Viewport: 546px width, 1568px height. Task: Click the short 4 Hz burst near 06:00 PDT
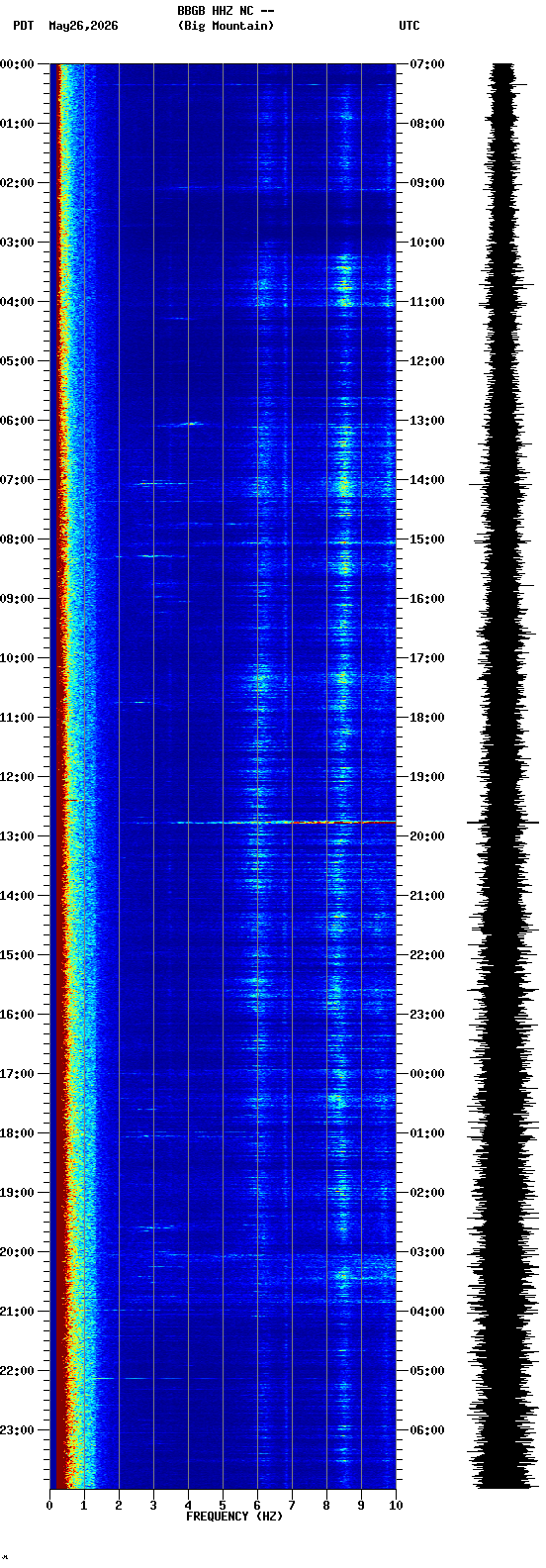tap(190, 424)
